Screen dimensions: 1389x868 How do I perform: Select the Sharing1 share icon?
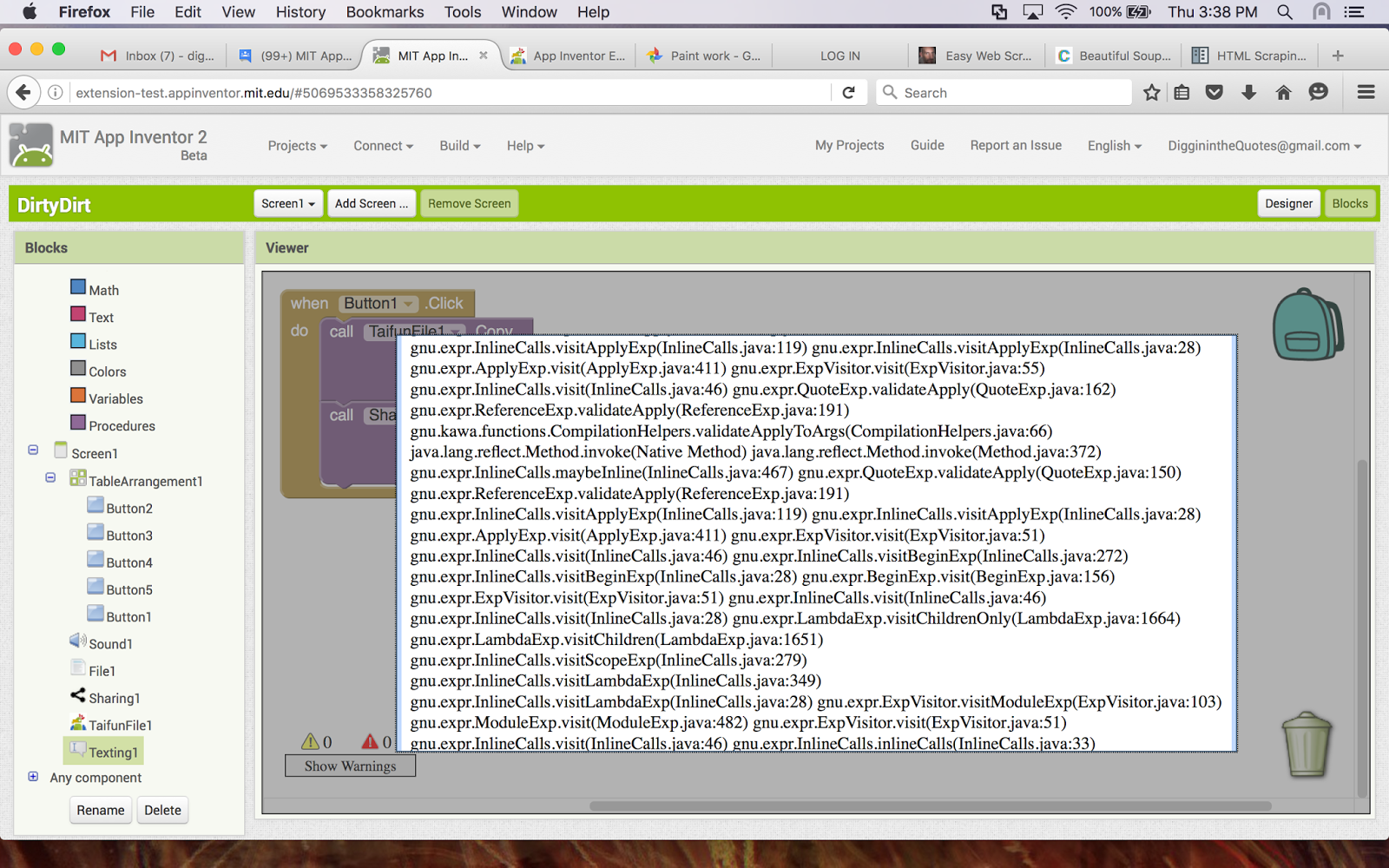point(78,694)
